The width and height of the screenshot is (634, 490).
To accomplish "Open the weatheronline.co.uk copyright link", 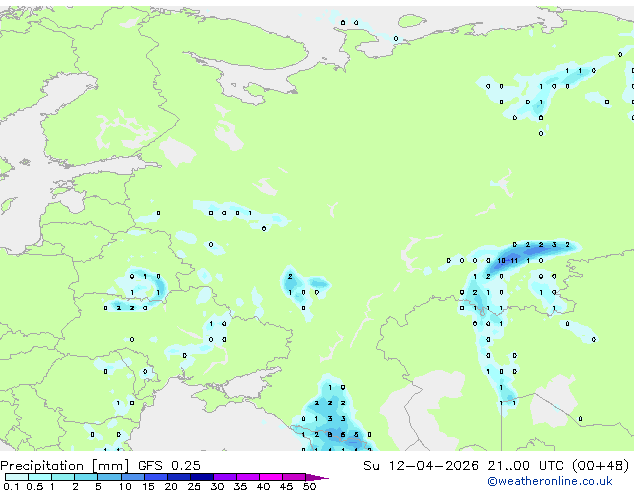I will (x=550, y=481).
